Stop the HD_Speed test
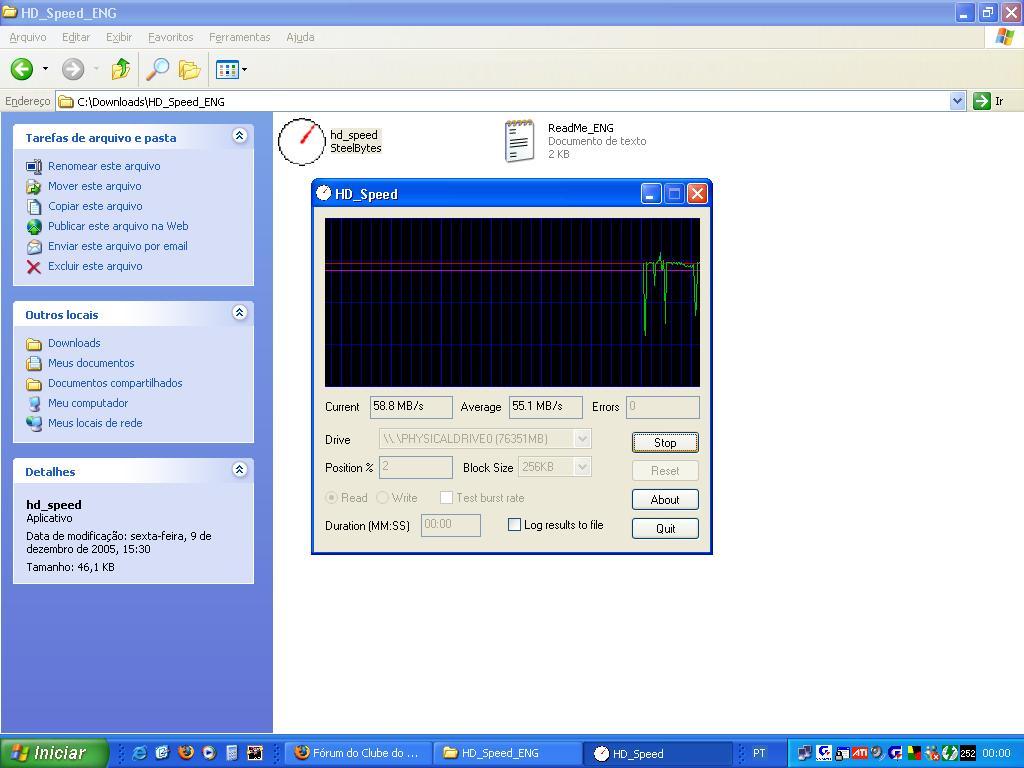Image resolution: width=1024 pixels, height=768 pixels. tap(665, 443)
